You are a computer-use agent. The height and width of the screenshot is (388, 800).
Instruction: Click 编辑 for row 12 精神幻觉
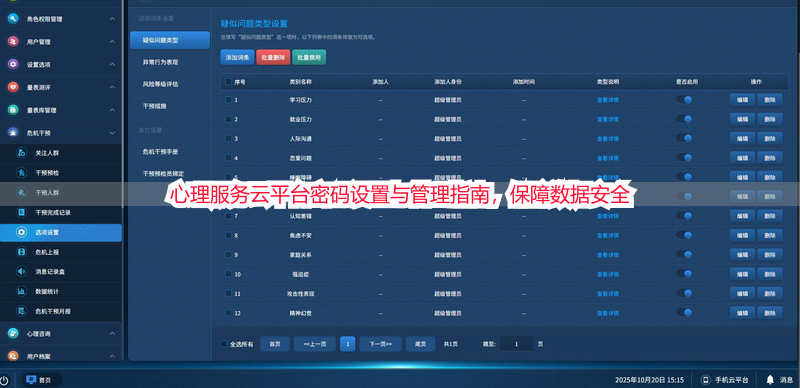point(742,313)
